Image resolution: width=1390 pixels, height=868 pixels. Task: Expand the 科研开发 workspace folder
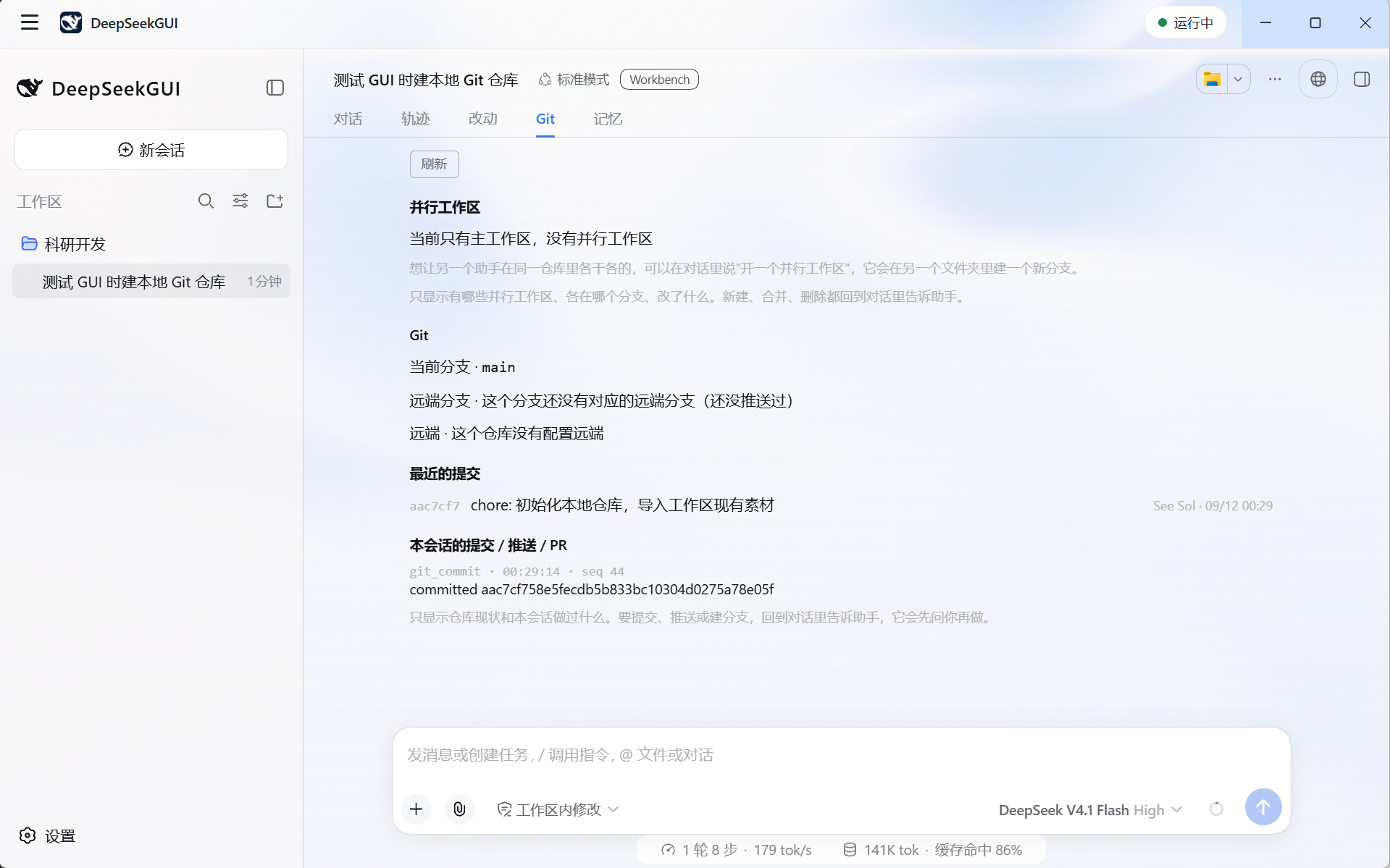[x=64, y=244]
